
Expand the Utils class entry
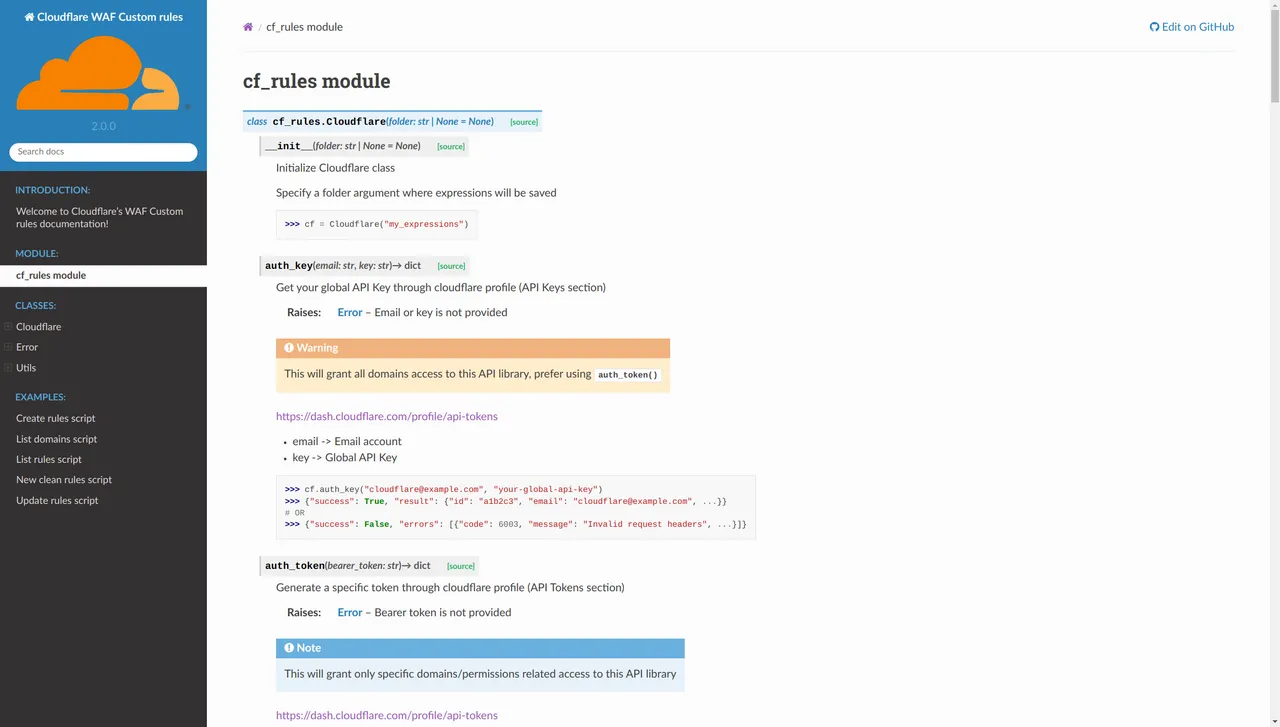[x=8, y=368]
